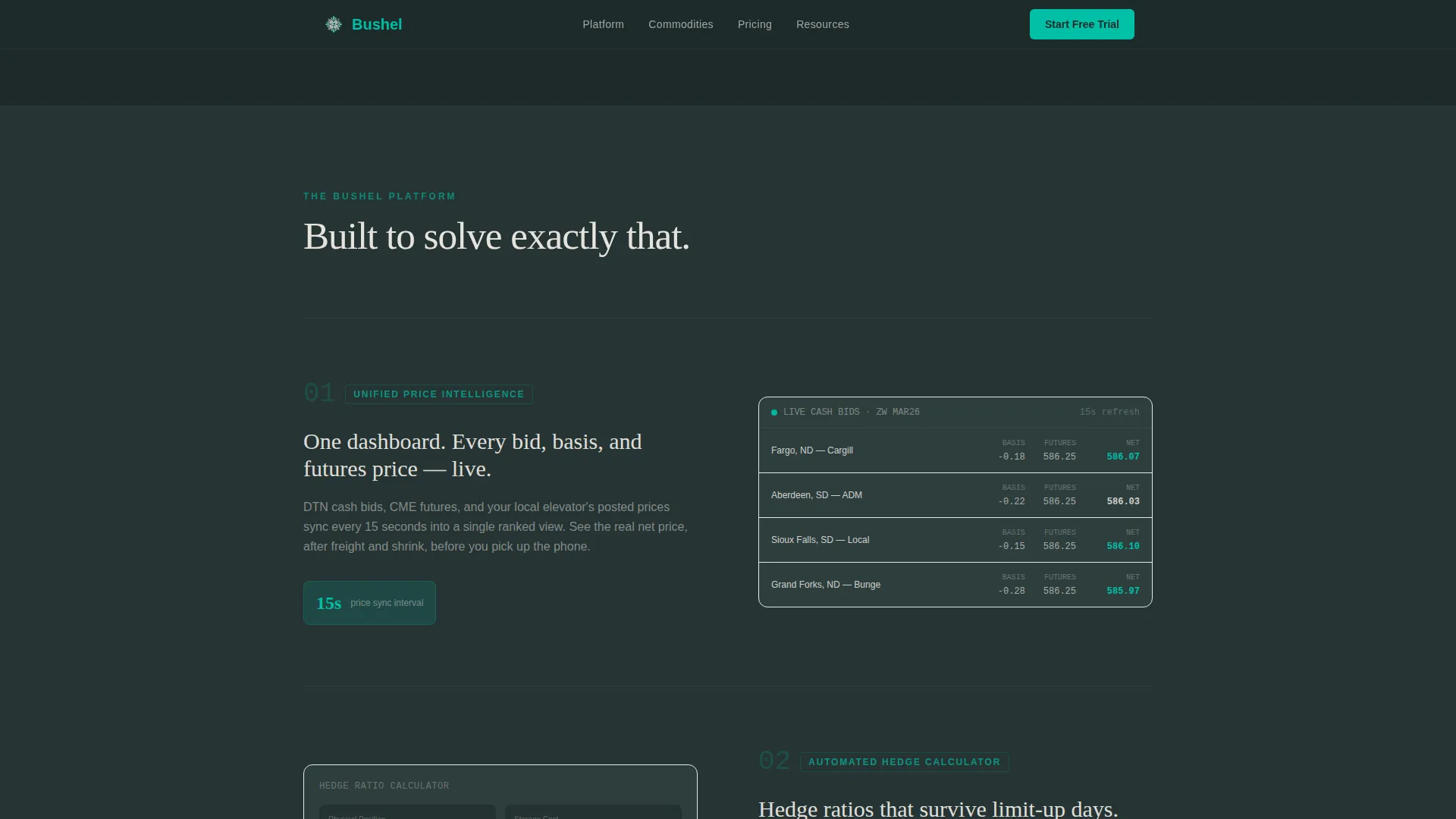Select the Unified Price Intelligence tag
This screenshot has height=819, width=1456.
tap(438, 394)
